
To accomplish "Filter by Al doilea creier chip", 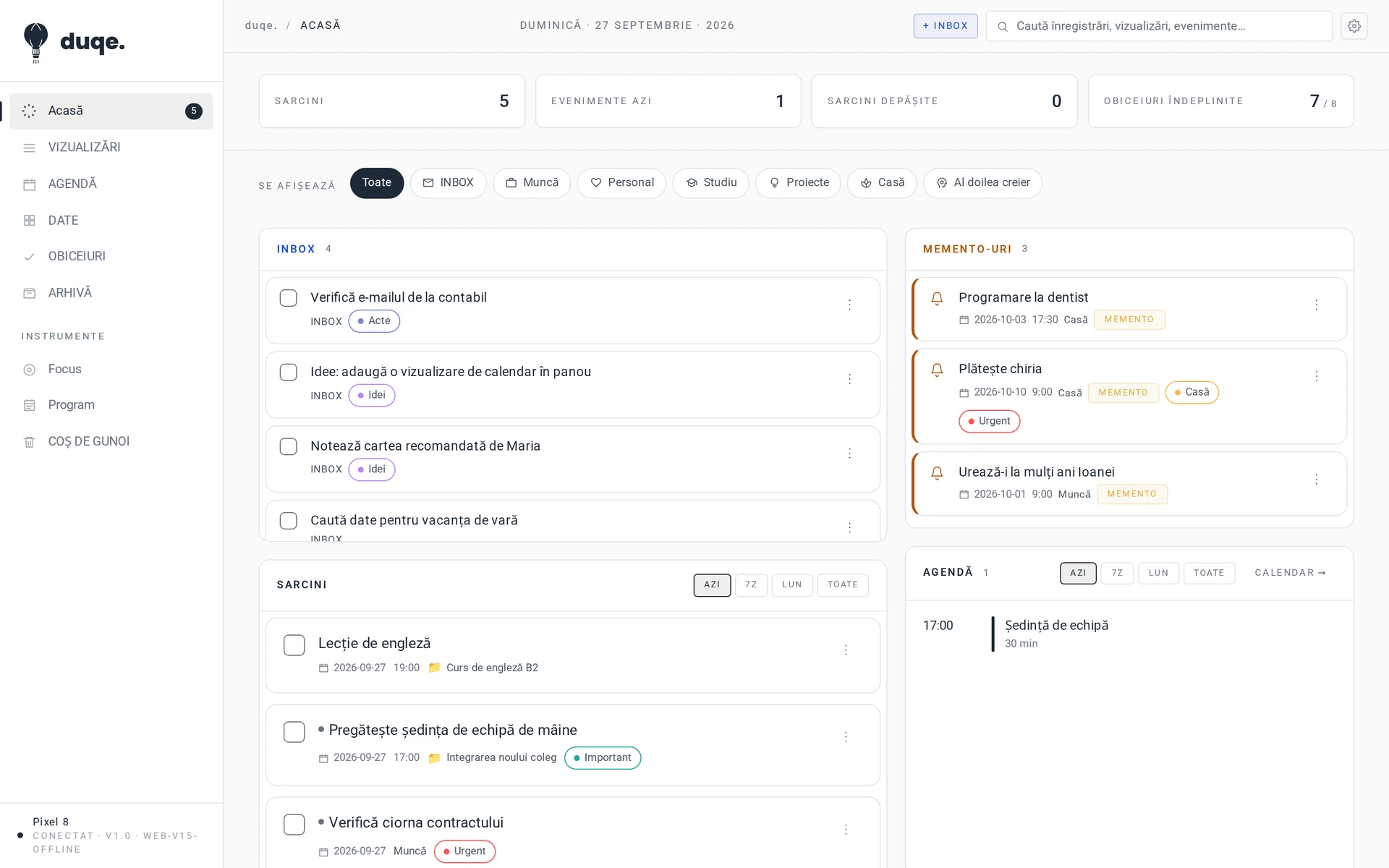I will click(x=982, y=183).
